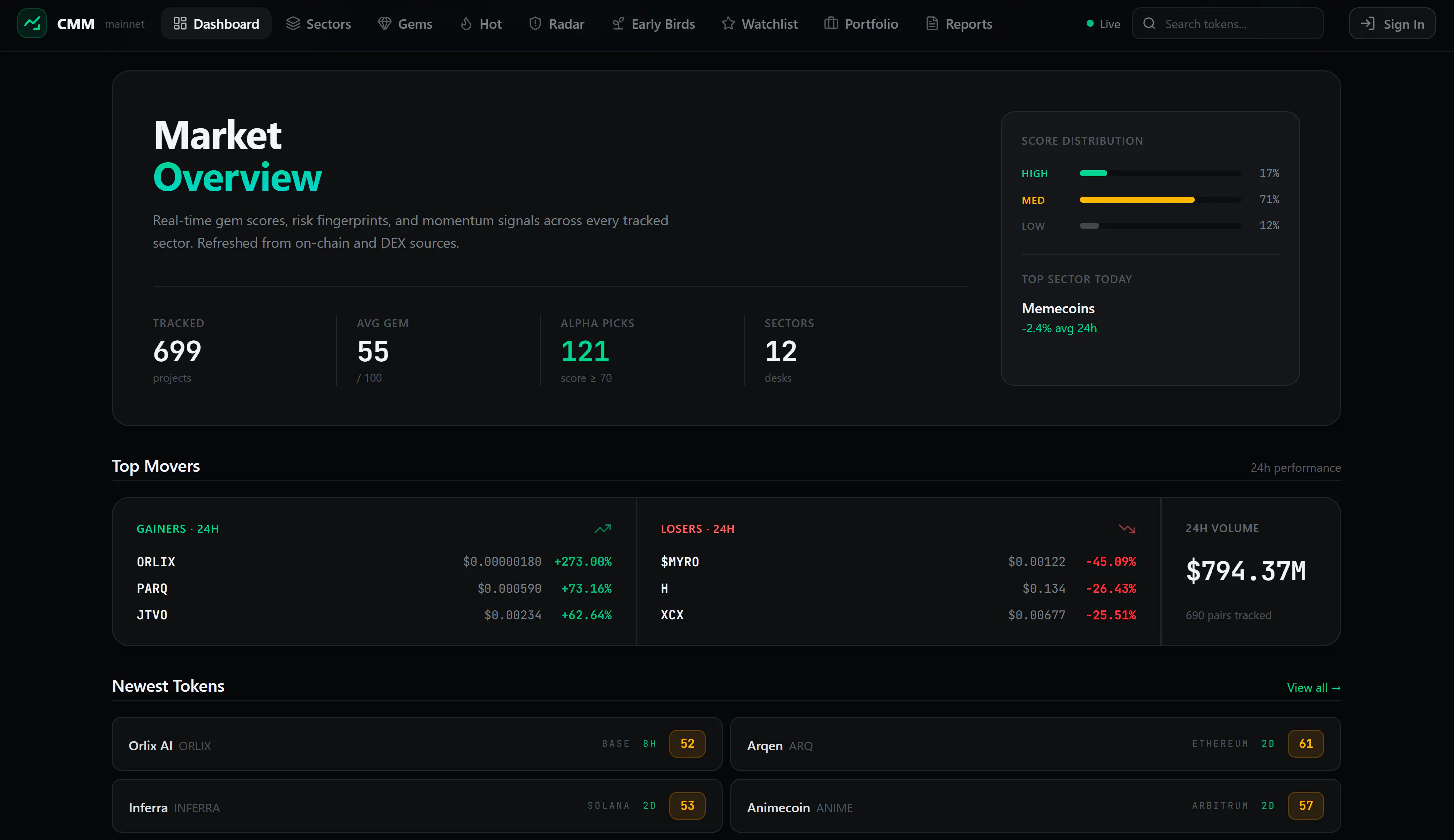Click the CMM green chart logo icon

point(32,23)
